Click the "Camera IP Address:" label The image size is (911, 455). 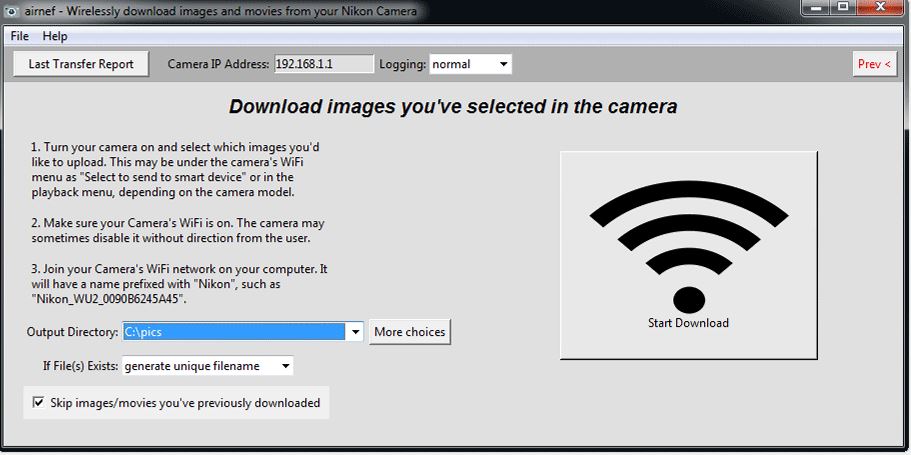click(x=219, y=64)
